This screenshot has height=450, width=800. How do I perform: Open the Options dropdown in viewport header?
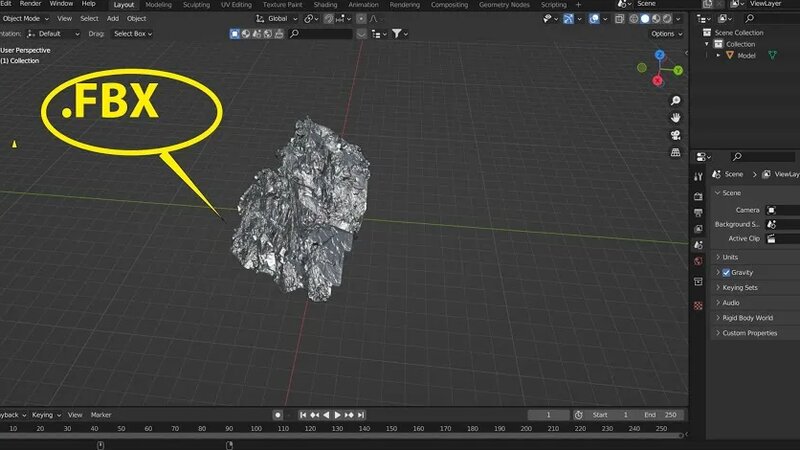(666, 34)
